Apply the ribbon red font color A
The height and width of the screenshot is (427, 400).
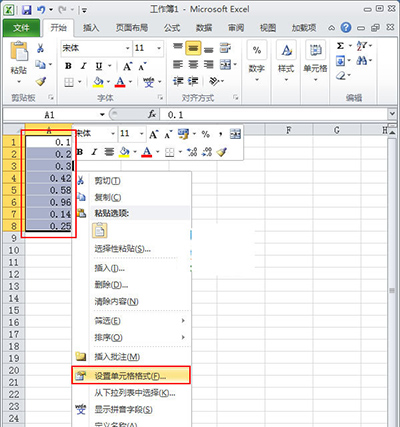[x=120, y=82]
